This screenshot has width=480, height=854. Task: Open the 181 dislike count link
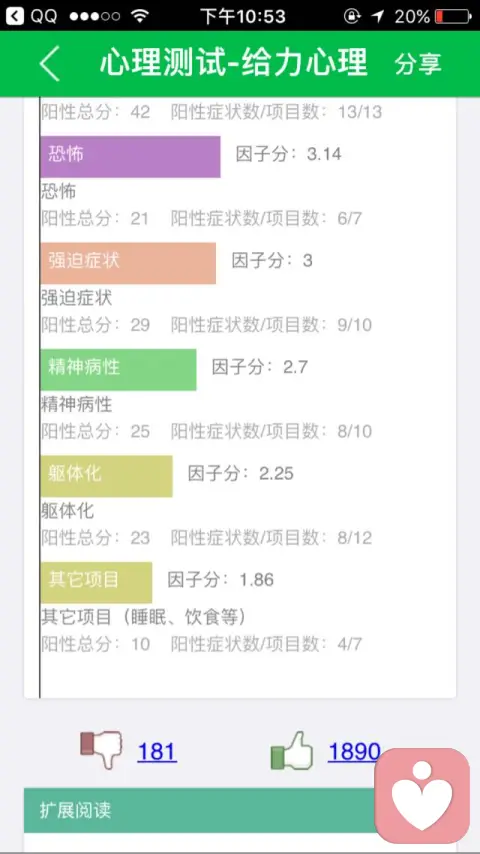157,752
